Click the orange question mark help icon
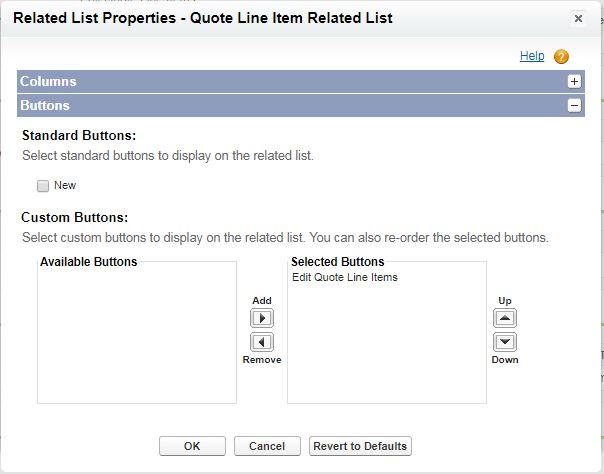The image size is (604, 474). pos(561,57)
